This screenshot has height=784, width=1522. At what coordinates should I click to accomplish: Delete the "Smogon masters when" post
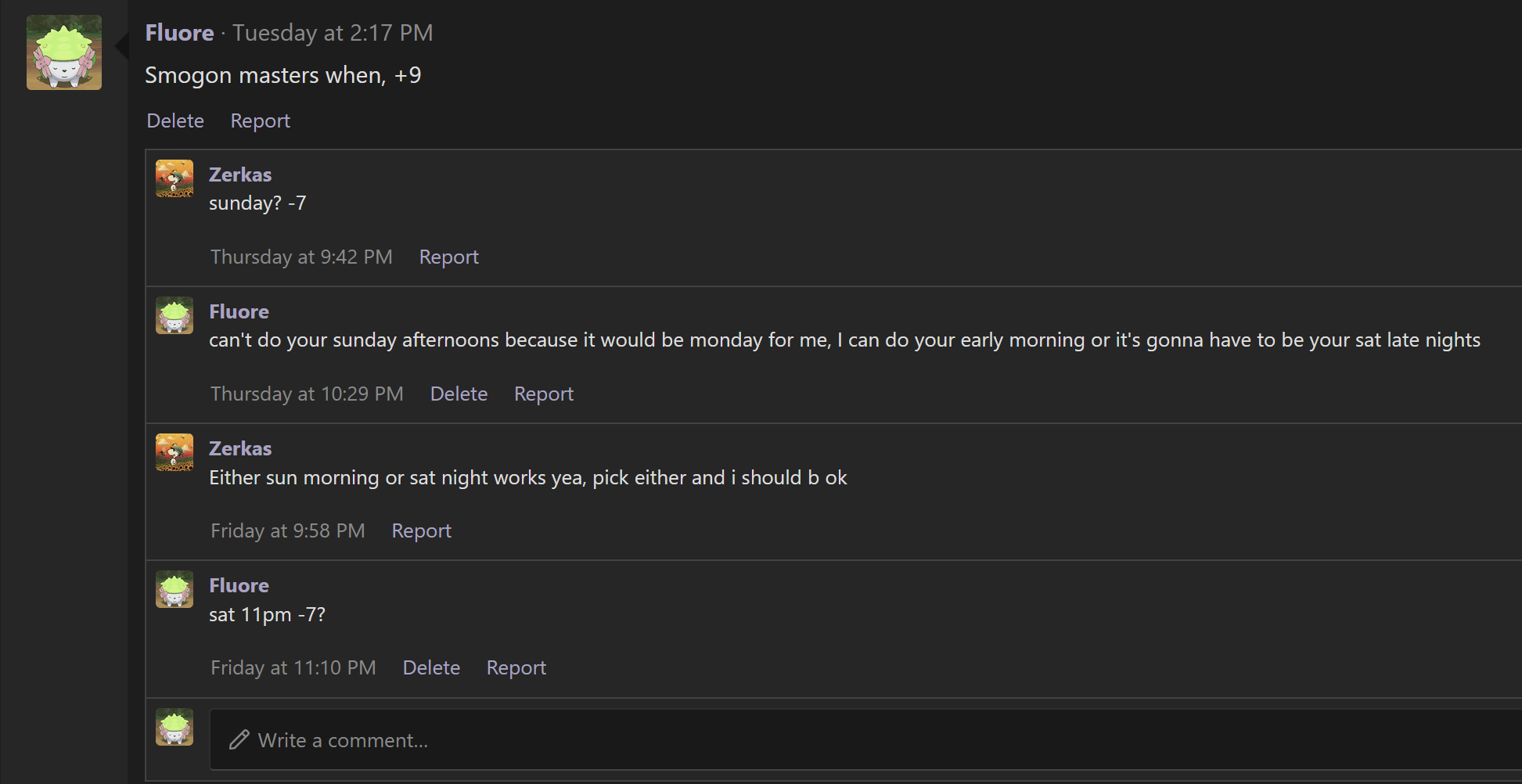click(x=175, y=120)
